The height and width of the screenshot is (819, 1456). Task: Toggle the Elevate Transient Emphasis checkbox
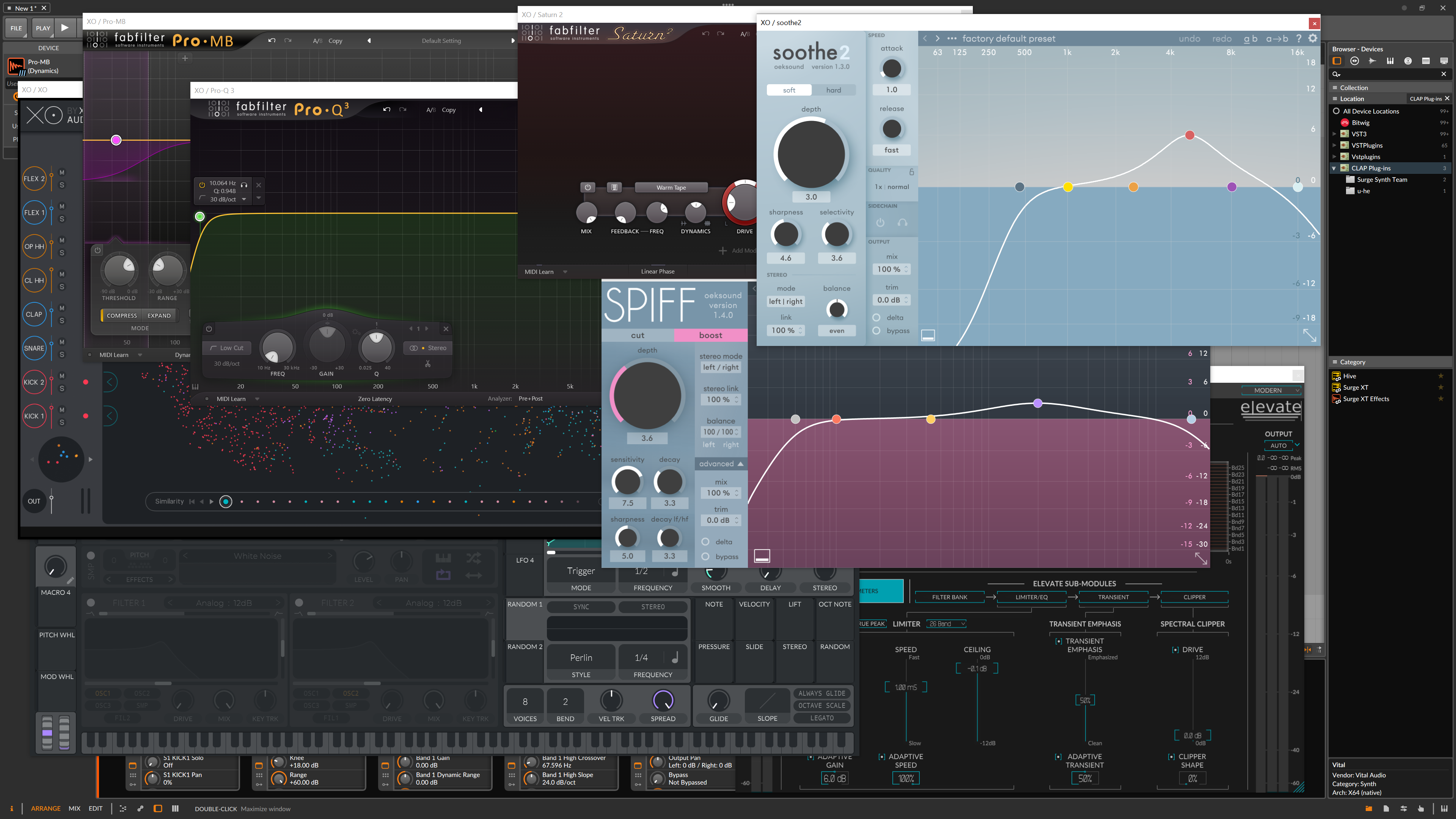(x=1059, y=641)
